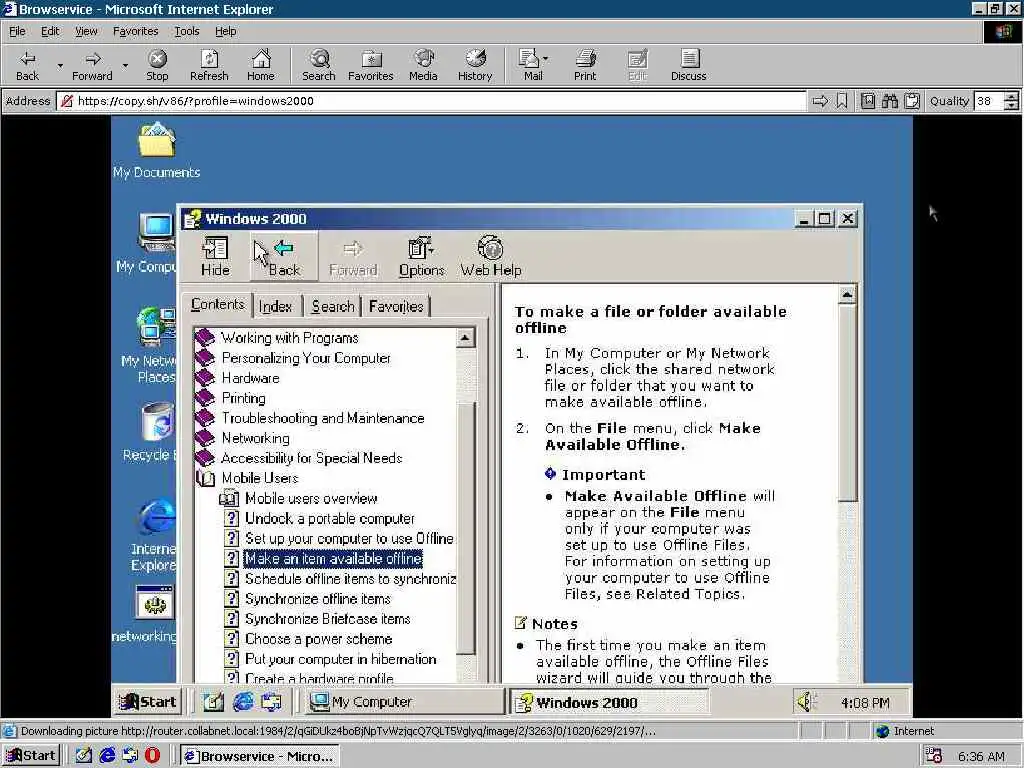The image size is (1024, 768).
Task: Open the Mail button dropdown arrow
Action: [546, 59]
